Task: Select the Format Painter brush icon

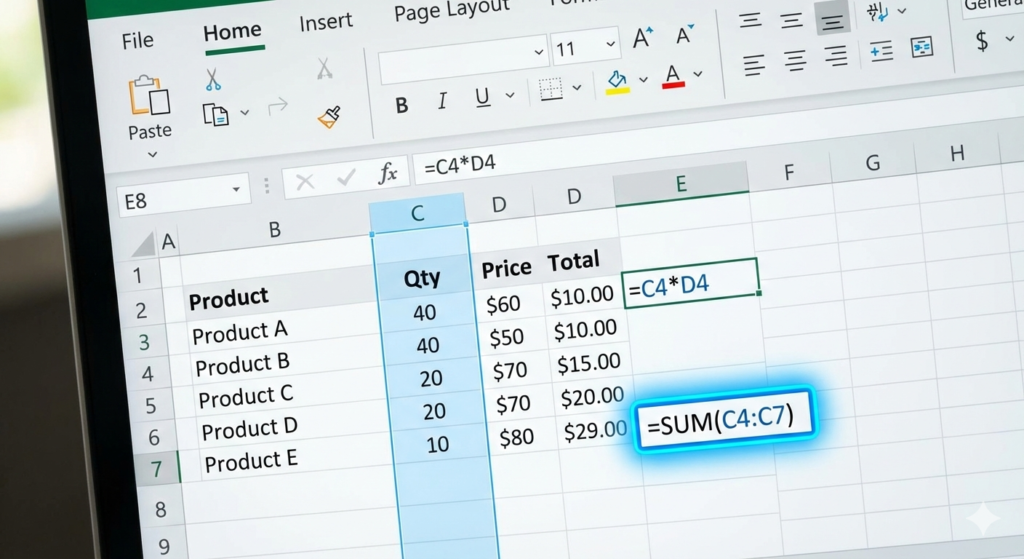Action: 329,116
